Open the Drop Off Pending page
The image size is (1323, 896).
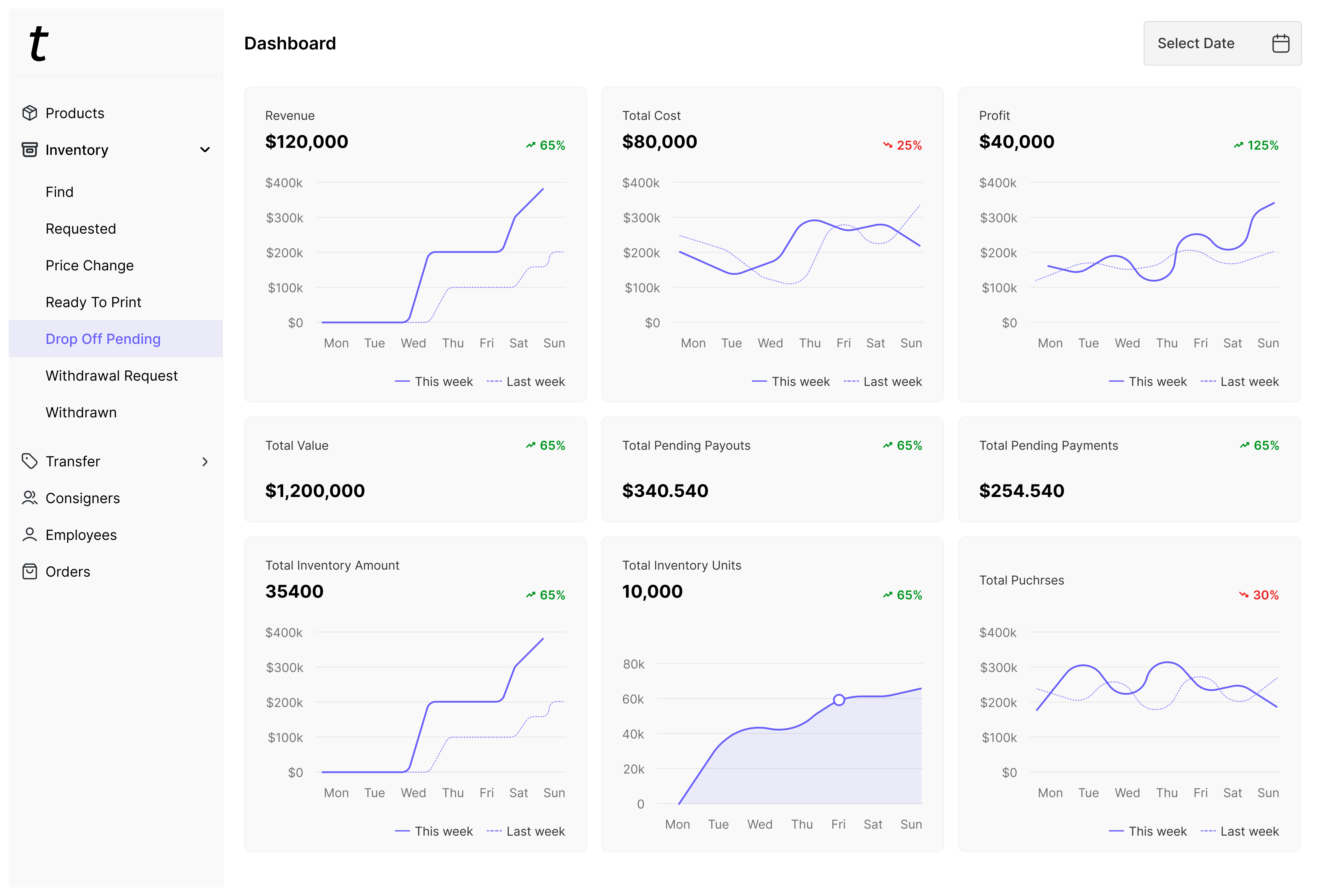click(x=103, y=339)
